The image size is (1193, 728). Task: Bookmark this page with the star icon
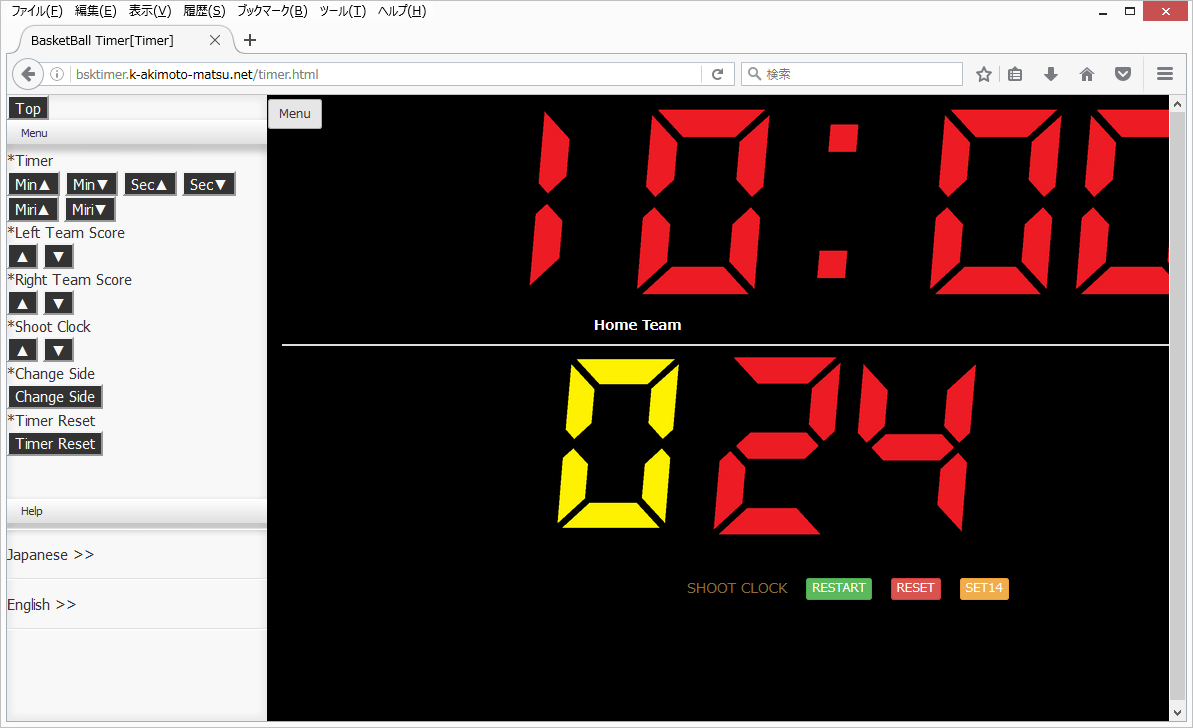pyautogui.click(x=984, y=74)
